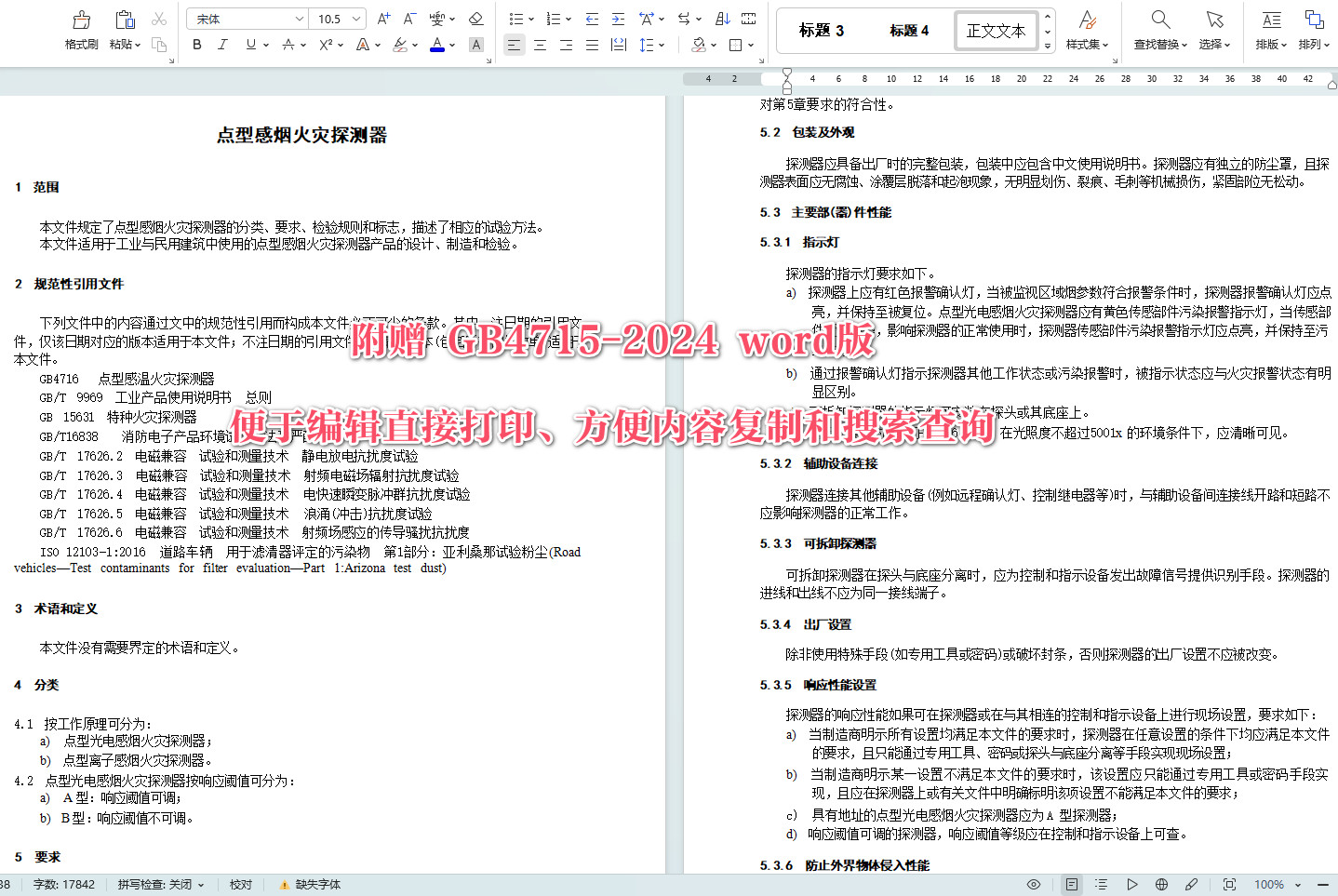Viewport: 1338px width, 896px height.
Task: Toggle underline formatting
Action: point(248,44)
